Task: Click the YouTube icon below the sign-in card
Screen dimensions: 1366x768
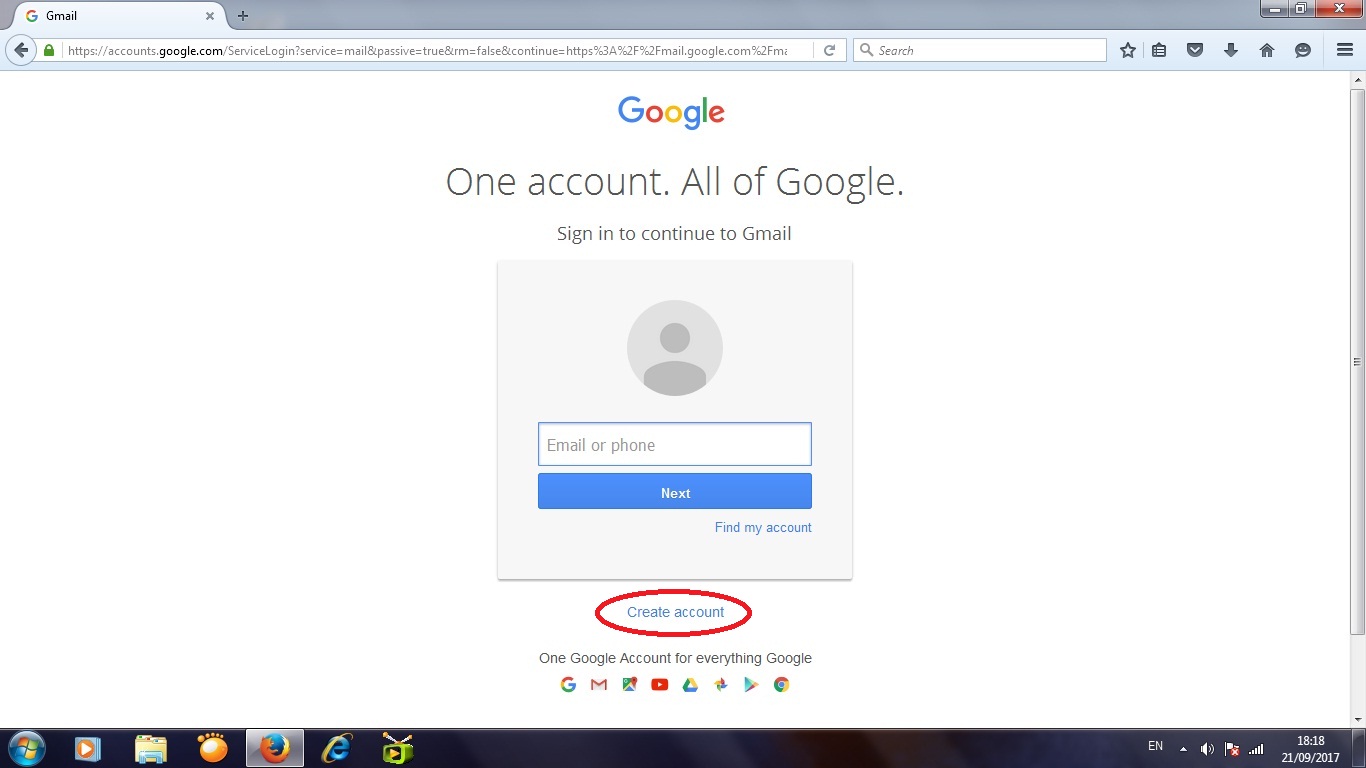Action: [660, 685]
